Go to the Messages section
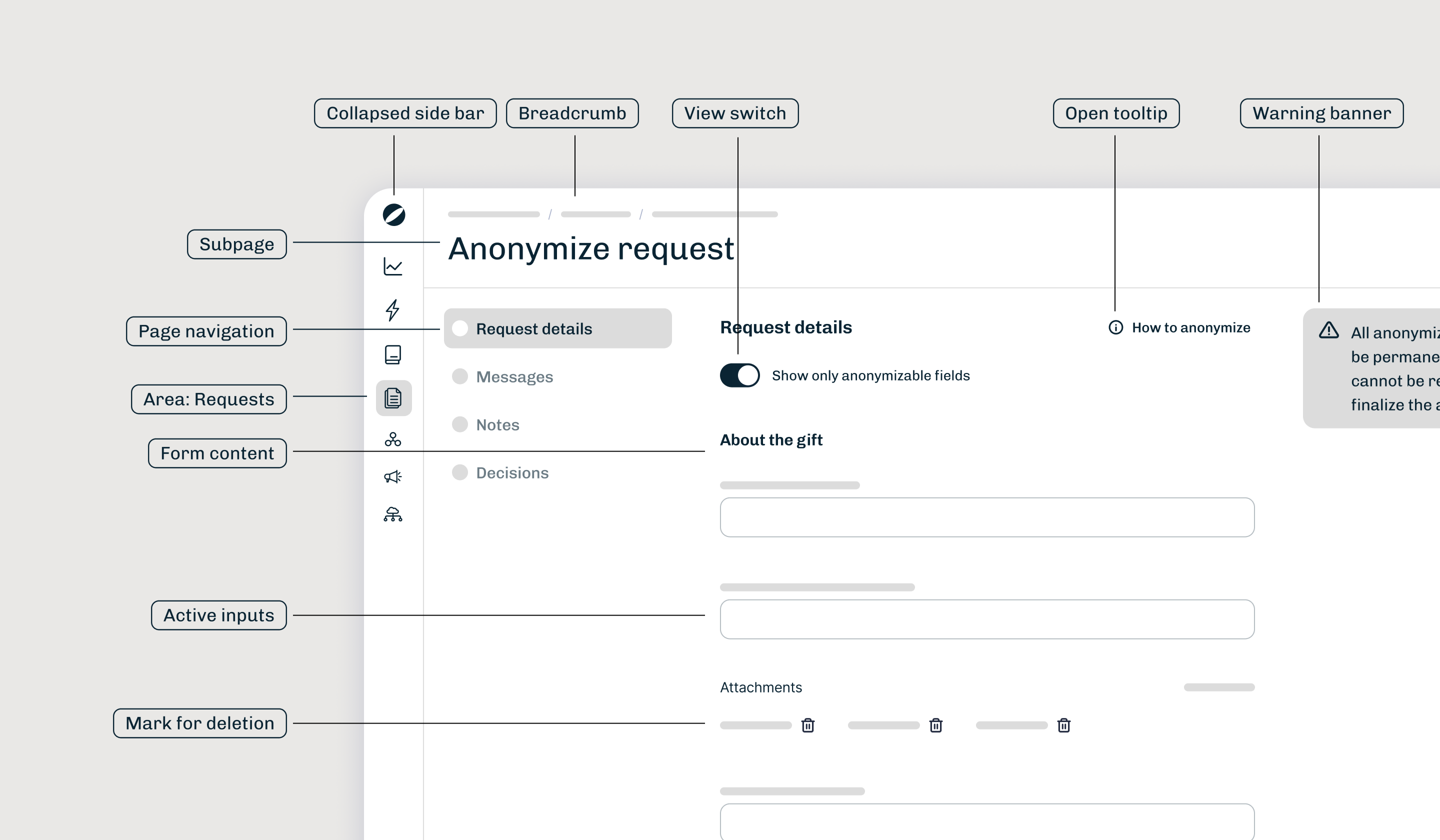1440x840 pixels. [x=513, y=376]
